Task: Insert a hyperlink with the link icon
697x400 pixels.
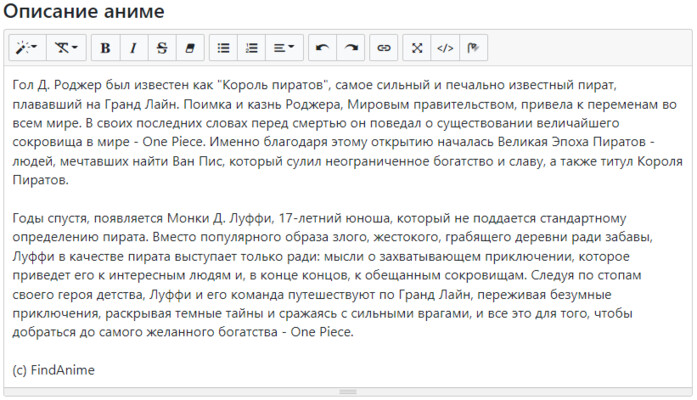Action: point(384,48)
